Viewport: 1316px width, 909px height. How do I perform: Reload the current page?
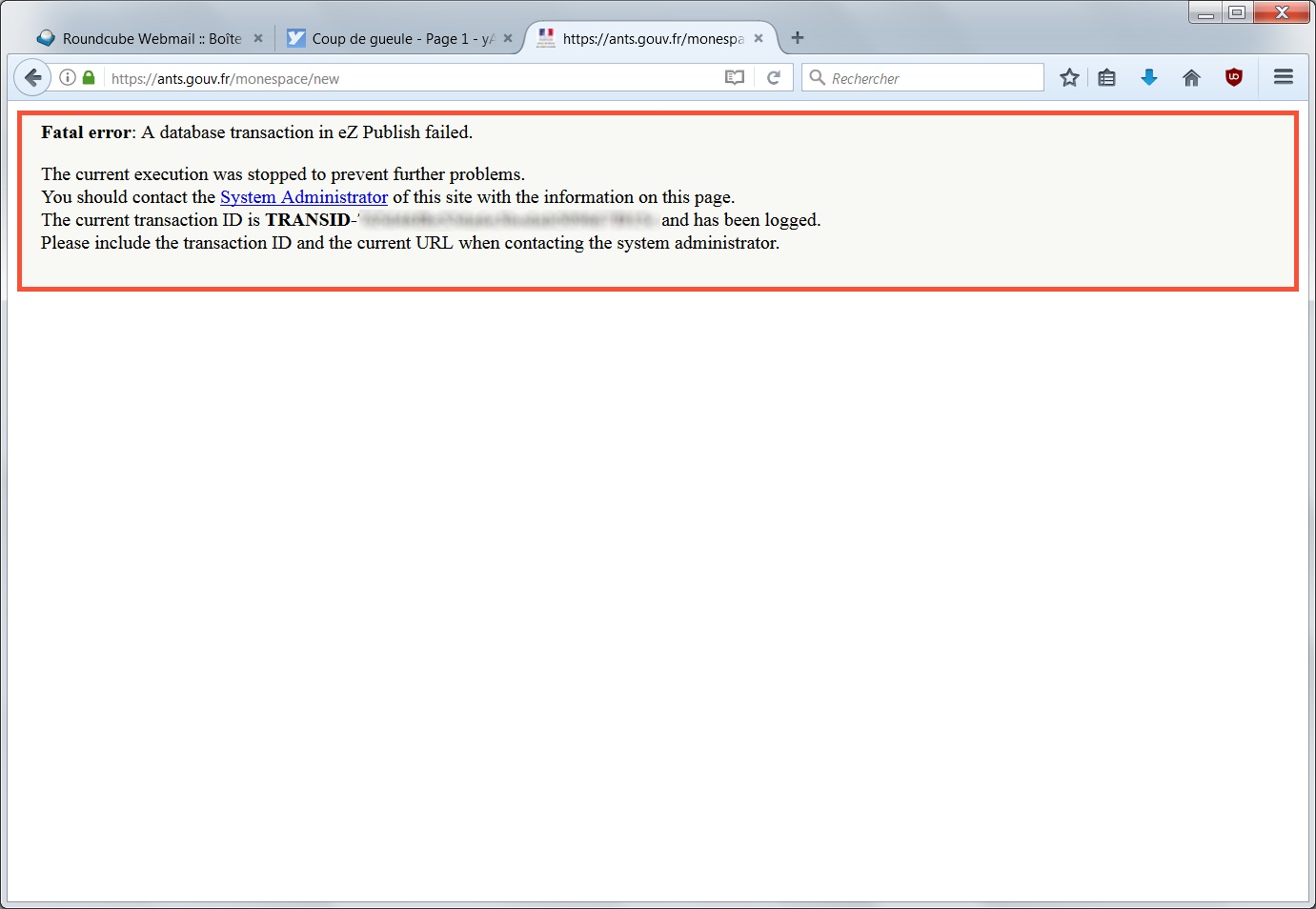click(774, 78)
